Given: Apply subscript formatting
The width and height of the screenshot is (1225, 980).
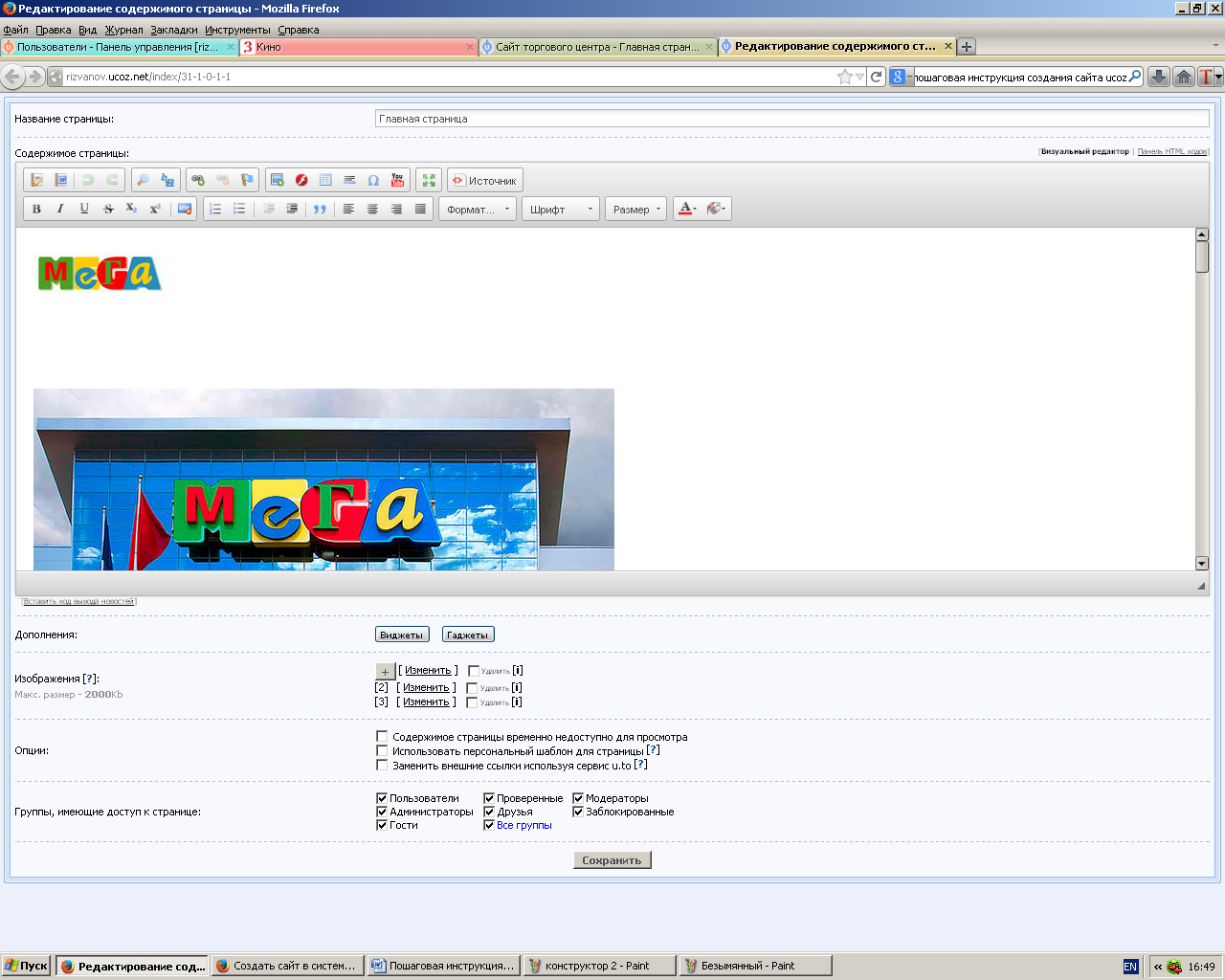Looking at the screenshot, I should (x=132, y=209).
